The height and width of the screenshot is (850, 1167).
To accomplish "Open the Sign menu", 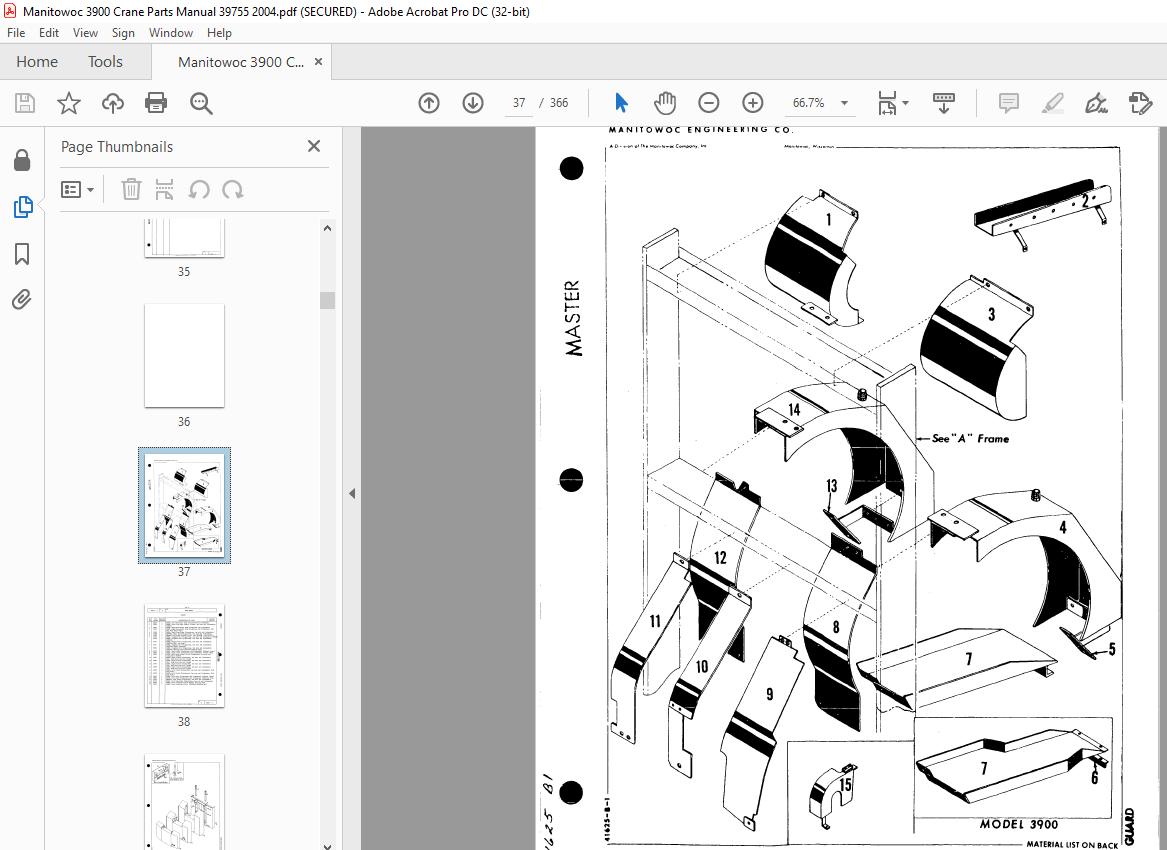I will pos(123,33).
